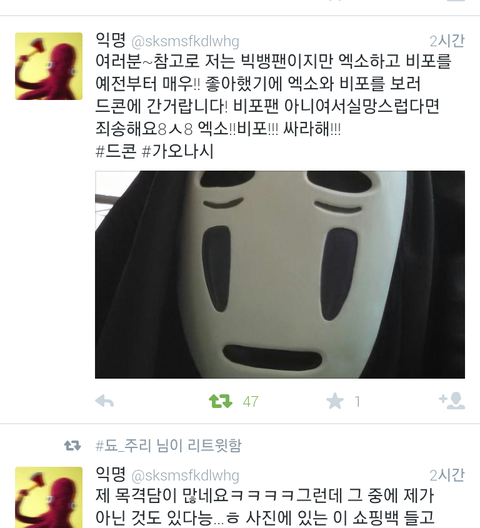
Task: Open the No-Face mask photo
Action: 280,275
